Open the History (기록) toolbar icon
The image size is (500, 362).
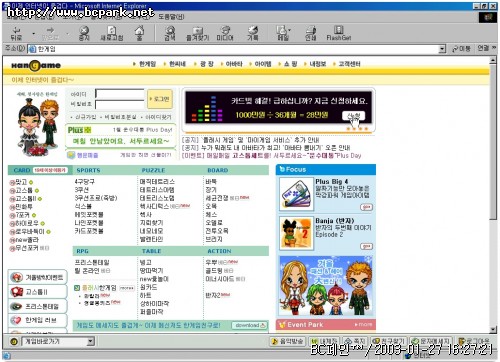(253, 34)
